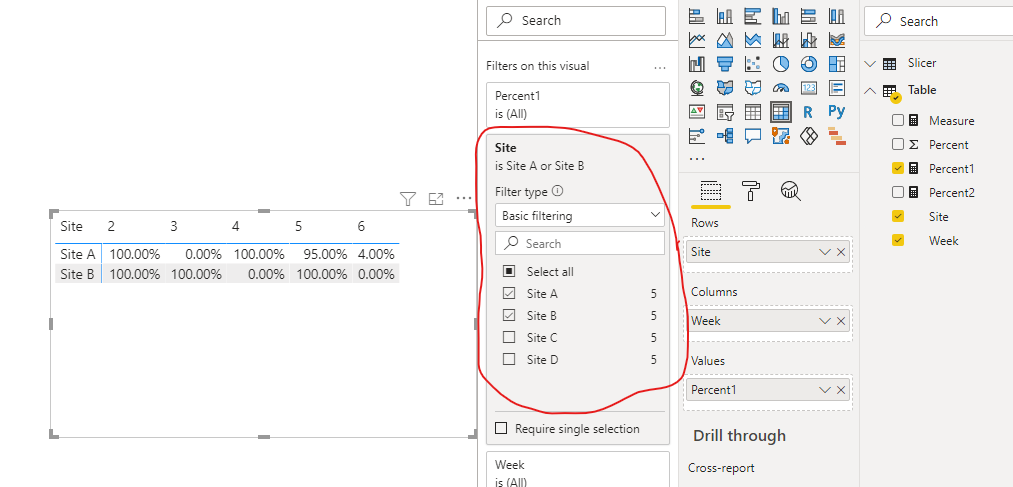
Task: Select the Ribbon chart visualization
Action: pyautogui.click(x=837, y=40)
